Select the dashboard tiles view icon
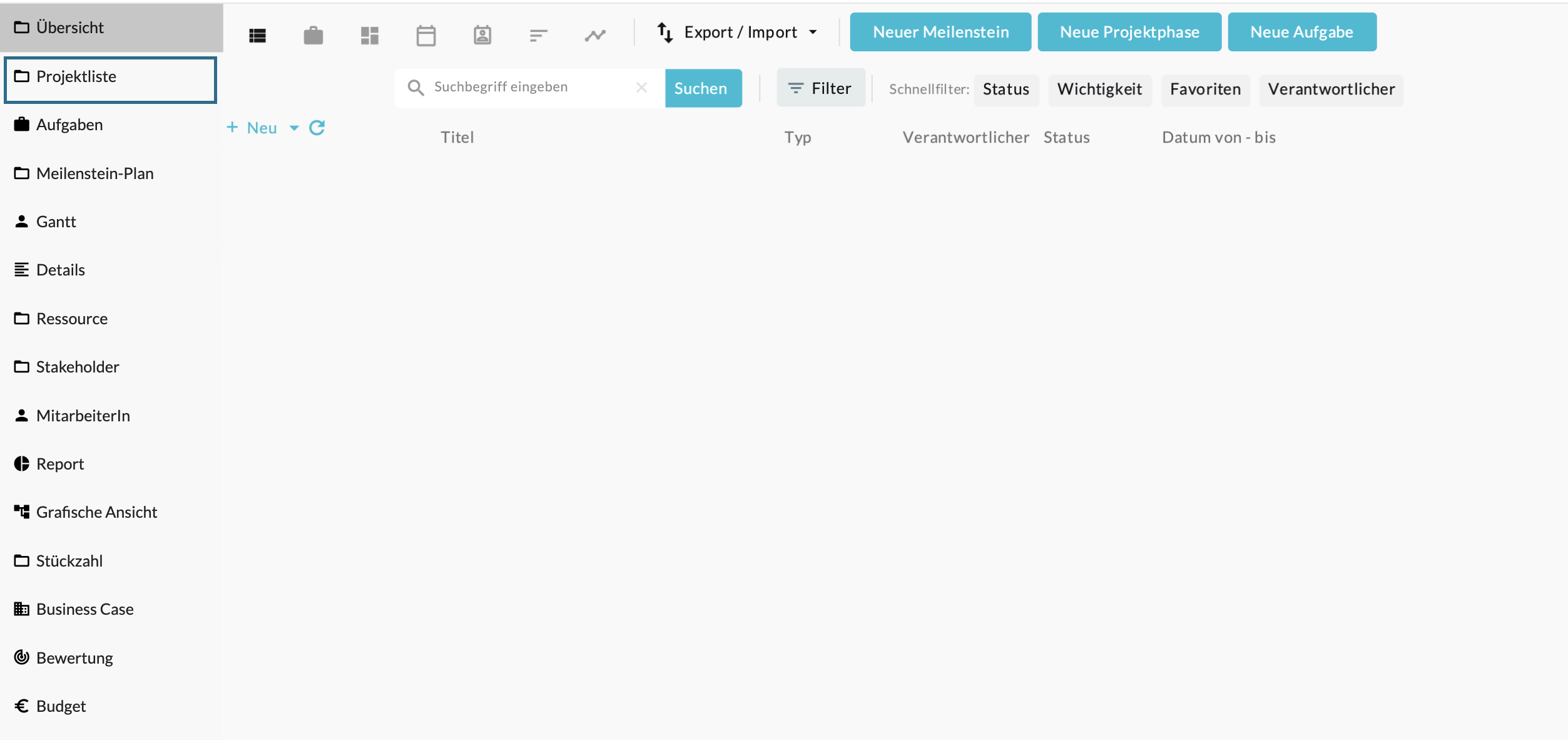The height and width of the screenshot is (740, 1568). pyautogui.click(x=370, y=36)
